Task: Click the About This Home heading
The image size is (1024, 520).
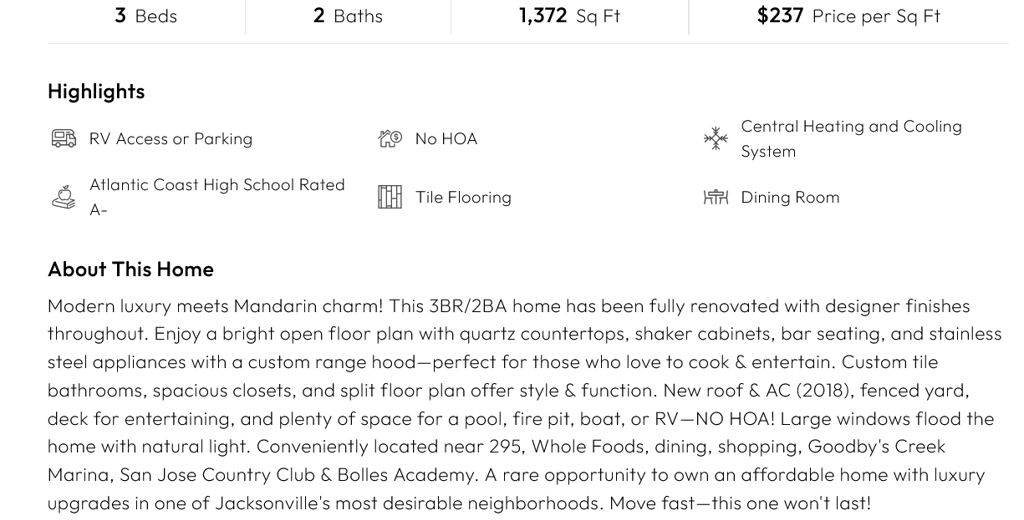Action: (130, 269)
